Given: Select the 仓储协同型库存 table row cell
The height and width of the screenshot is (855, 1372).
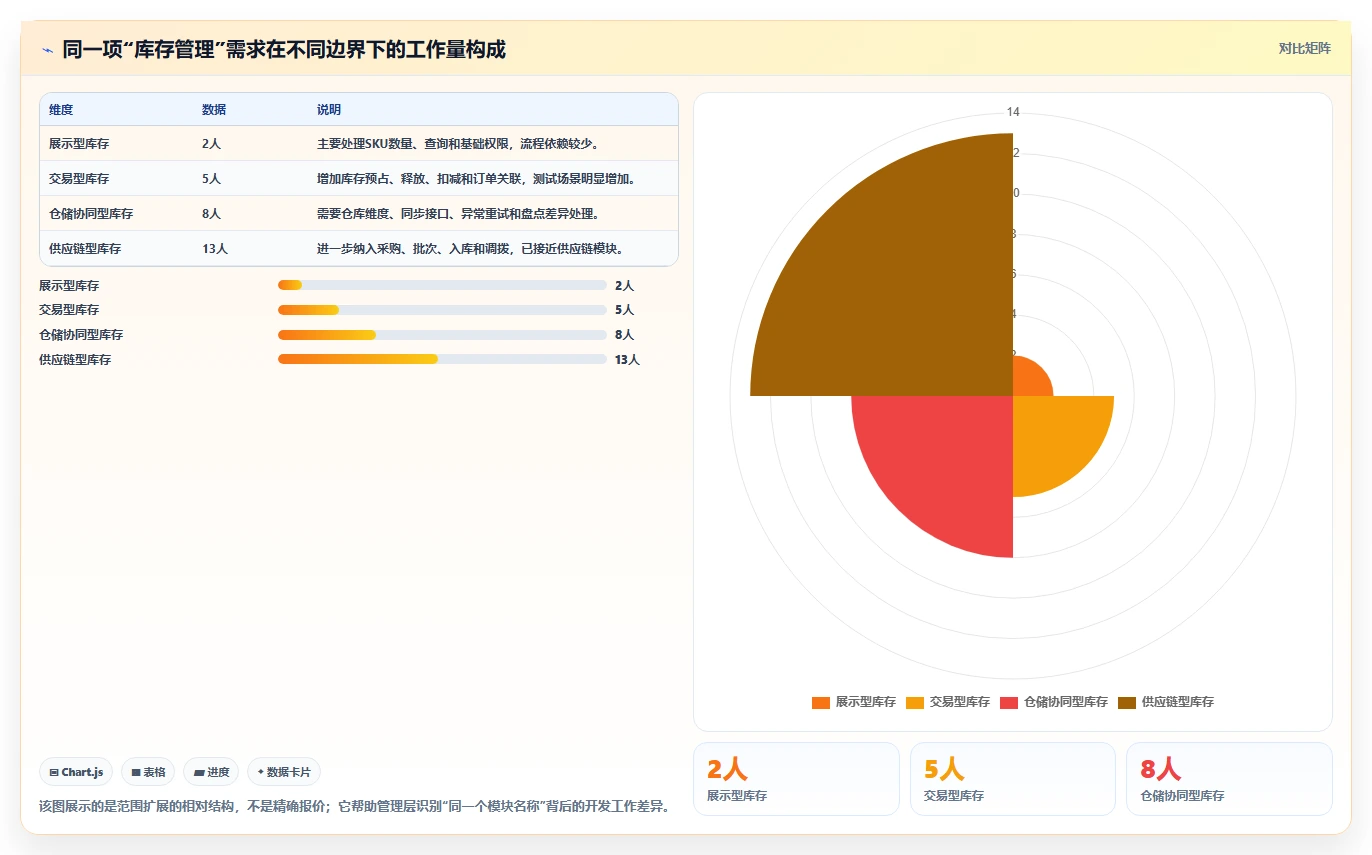Looking at the screenshot, I should pyautogui.click(x=91, y=214).
